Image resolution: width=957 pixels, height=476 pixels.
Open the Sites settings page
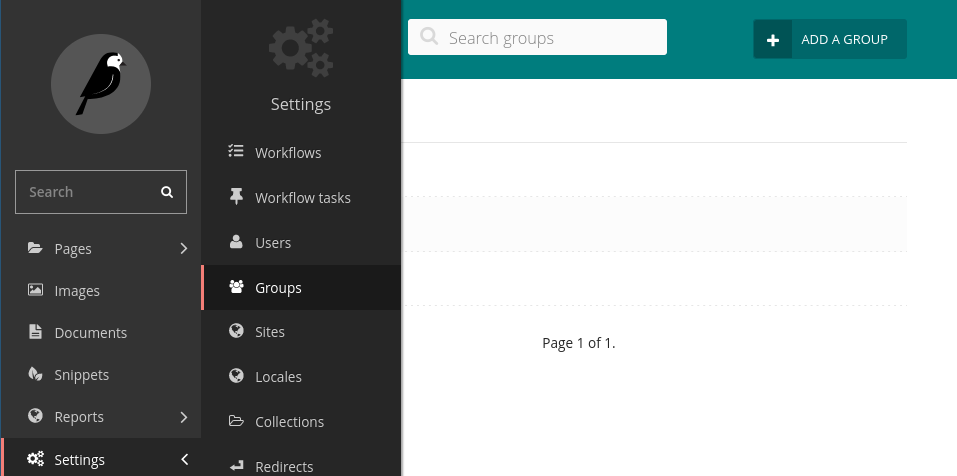(x=302, y=332)
